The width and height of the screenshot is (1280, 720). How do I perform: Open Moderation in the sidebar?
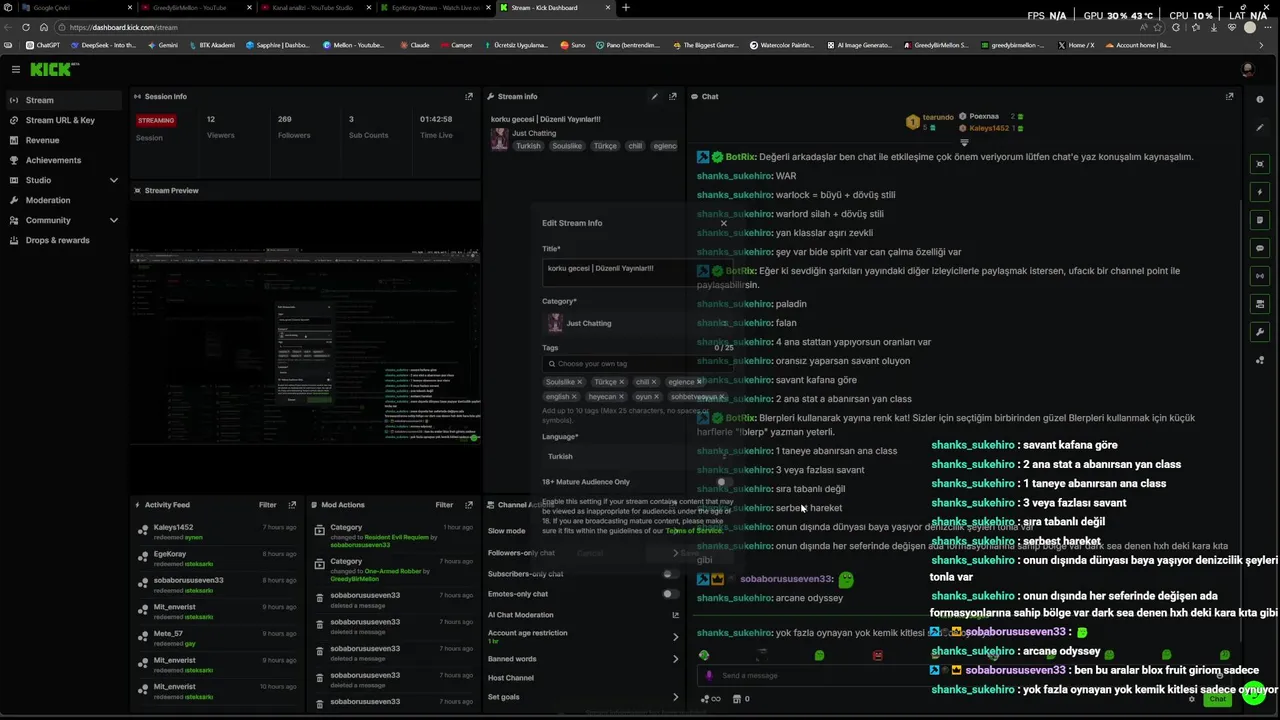[x=62, y=200]
